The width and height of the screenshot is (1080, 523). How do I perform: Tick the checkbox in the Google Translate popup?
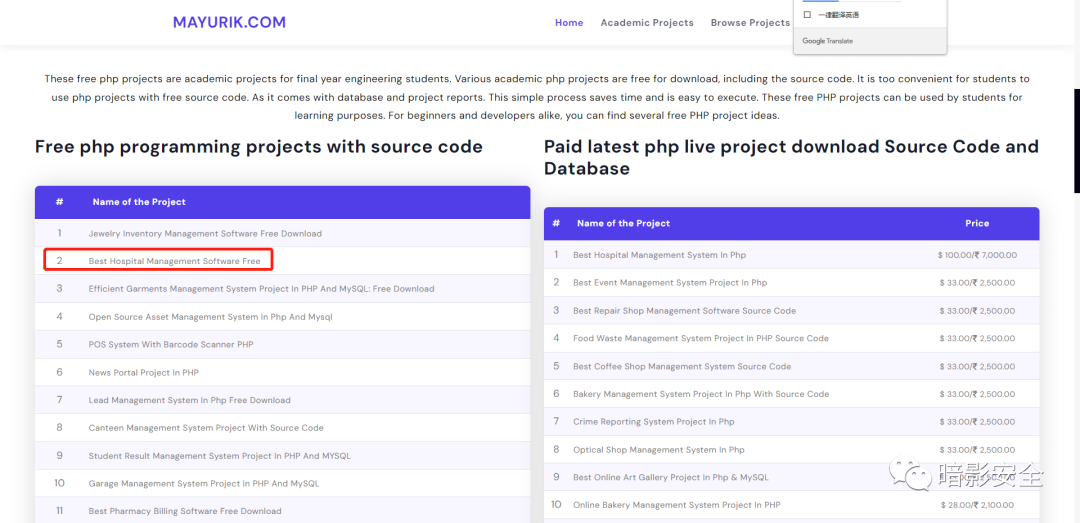tap(808, 15)
